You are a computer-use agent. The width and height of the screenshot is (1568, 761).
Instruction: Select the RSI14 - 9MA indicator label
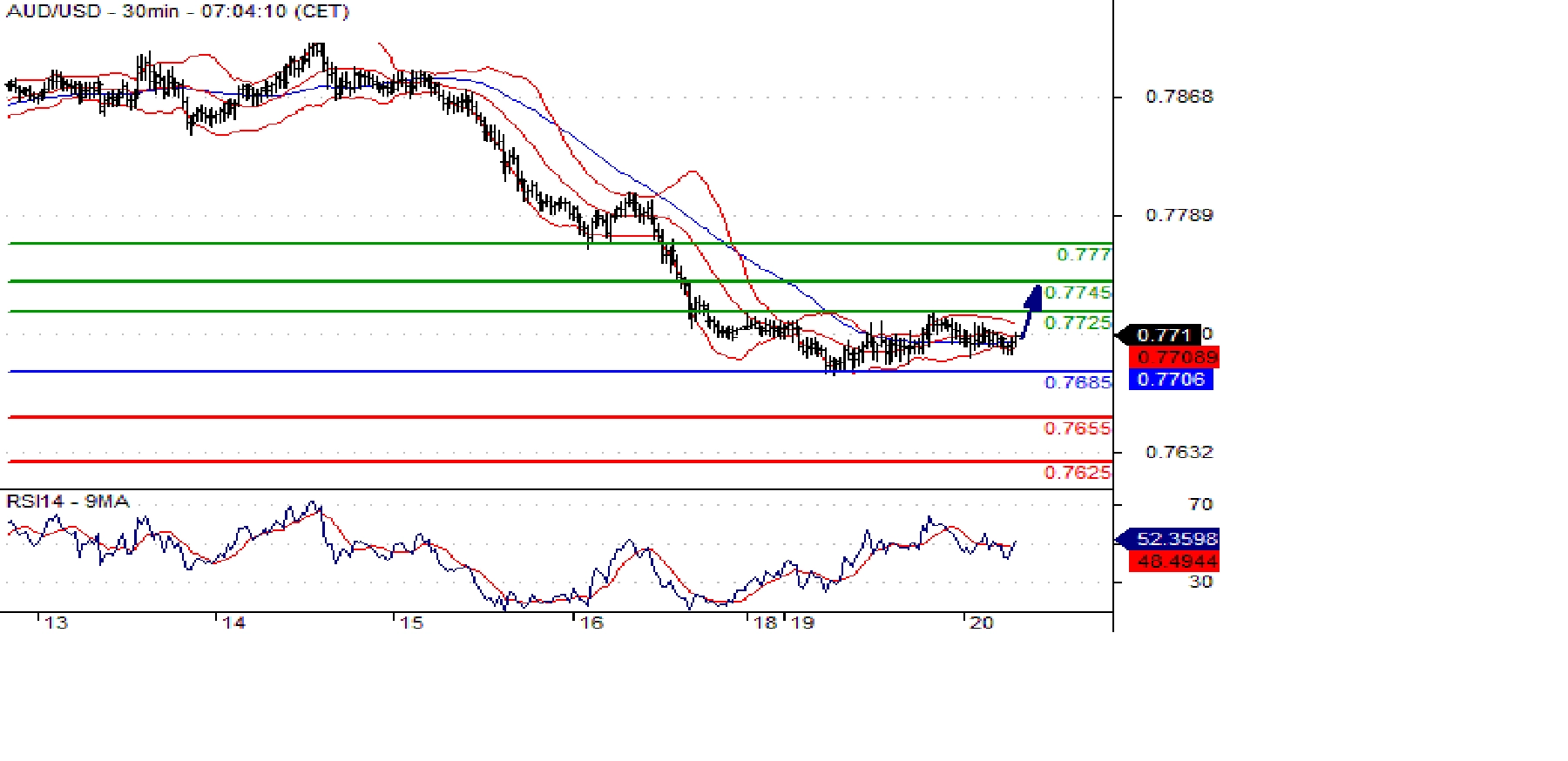click(68, 502)
